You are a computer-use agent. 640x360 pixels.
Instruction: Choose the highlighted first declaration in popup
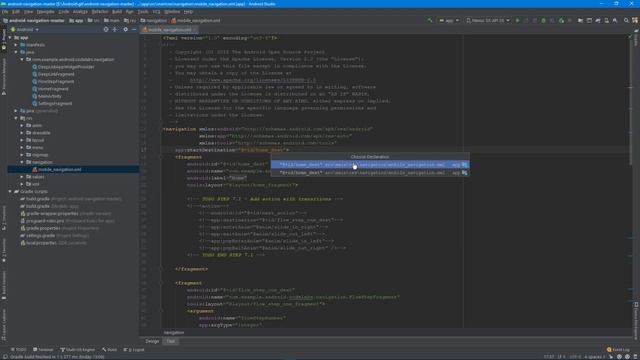pos(370,165)
